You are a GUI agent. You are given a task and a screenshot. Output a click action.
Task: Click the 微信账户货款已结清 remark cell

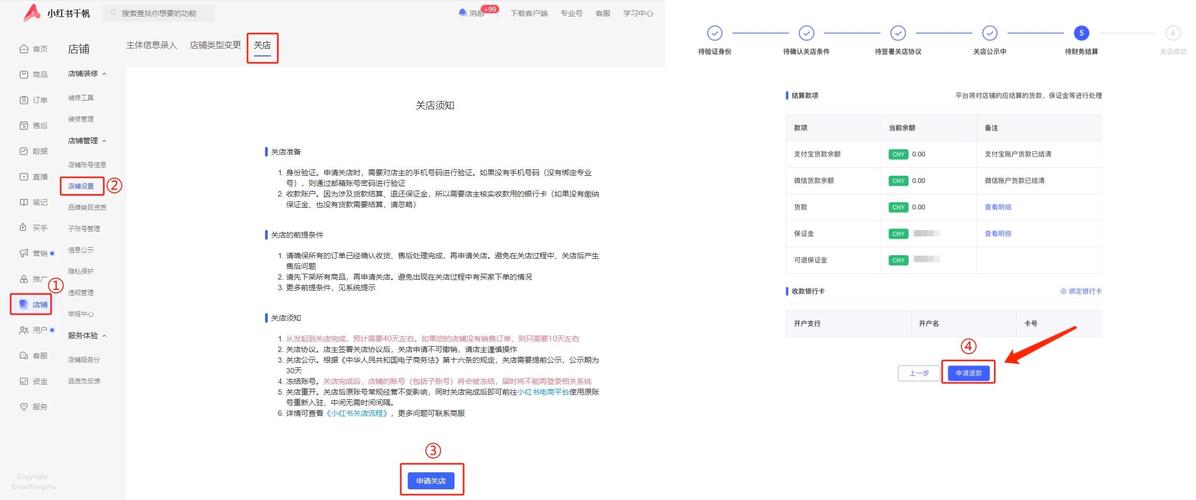(1039, 181)
